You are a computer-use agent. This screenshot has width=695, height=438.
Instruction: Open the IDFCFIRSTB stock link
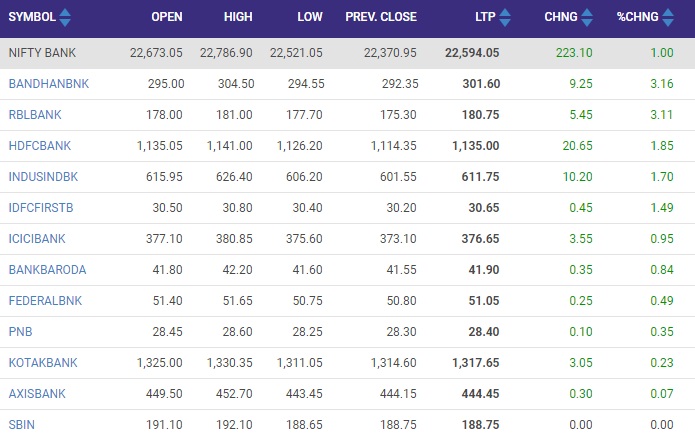pyautogui.click(x=41, y=208)
